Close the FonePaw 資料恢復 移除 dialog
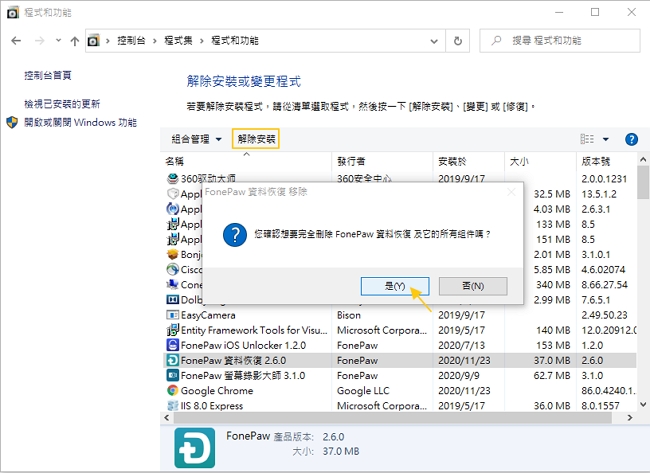Viewport: 650px width, 473px height. [512, 192]
